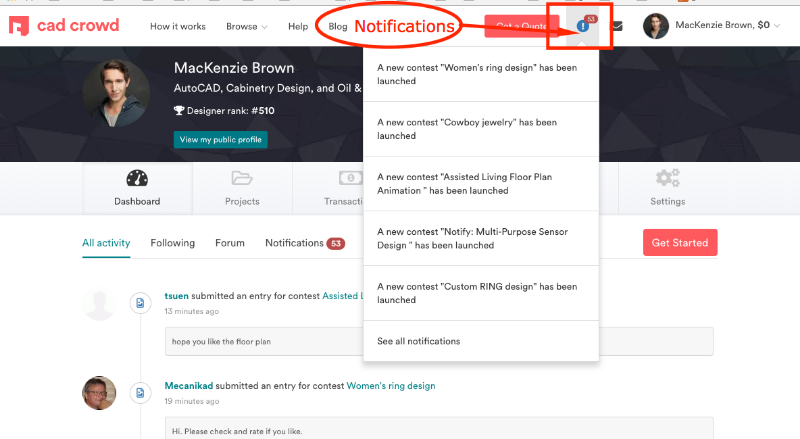The height and width of the screenshot is (439, 800).
Task: Open Notify: Multi-Purpose Sensor Design notification
Action: [481, 238]
